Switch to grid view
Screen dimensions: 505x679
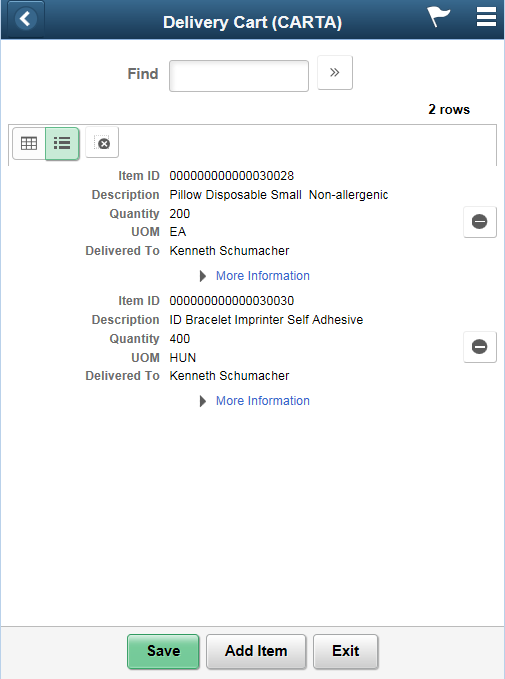click(x=29, y=143)
